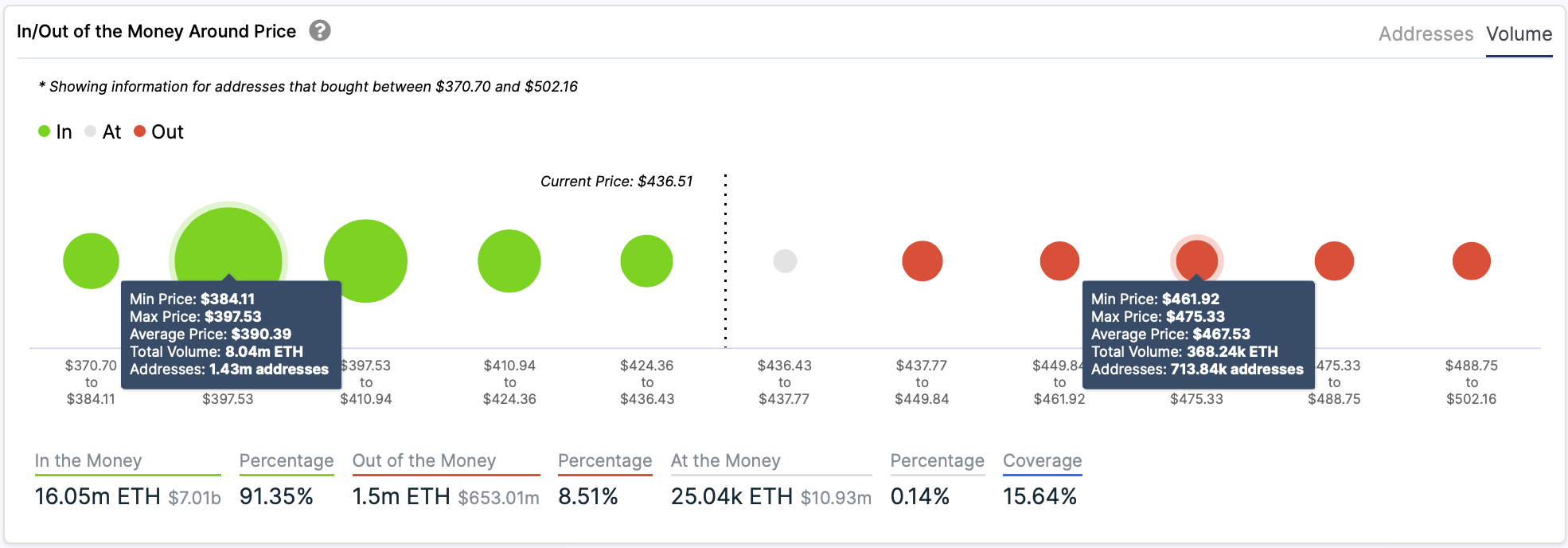Click the red bubble for $449.84 to $461.92
The width and height of the screenshot is (1568, 548).
(1059, 260)
